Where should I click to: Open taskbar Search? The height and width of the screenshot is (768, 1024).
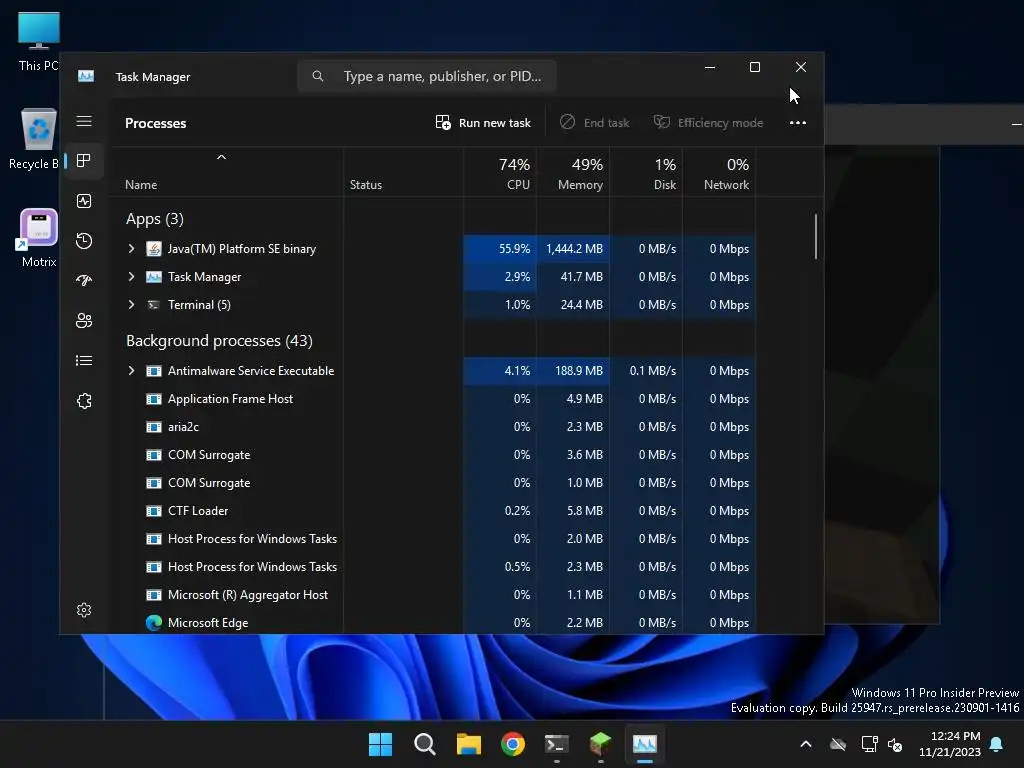[424, 744]
